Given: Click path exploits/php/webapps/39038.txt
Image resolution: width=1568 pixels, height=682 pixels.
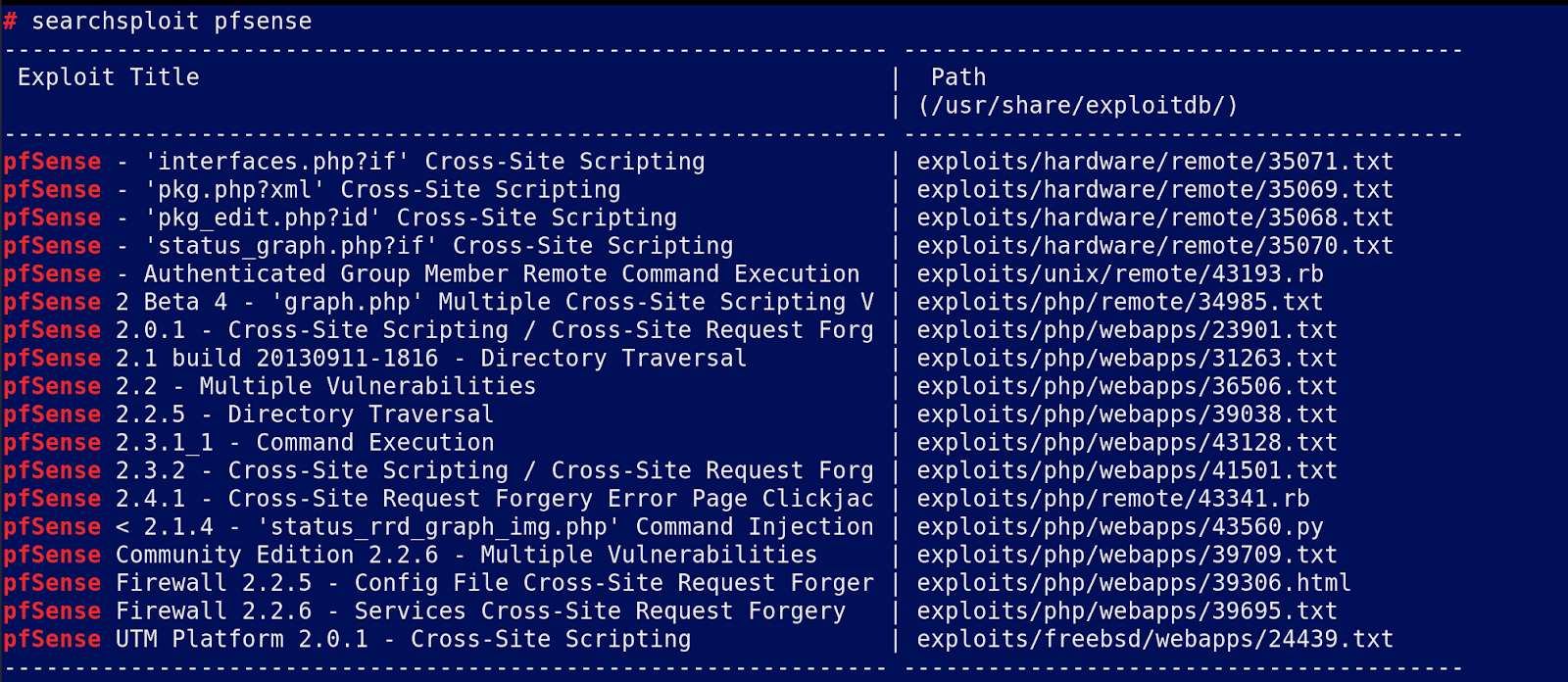Looking at the screenshot, I should 1127,414.
